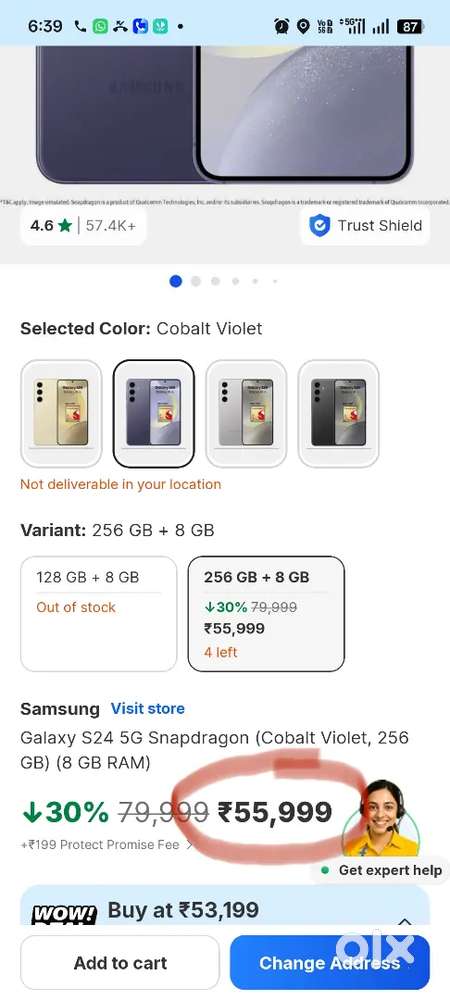Click the customer support agent avatar
450x1000 pixels.
(x=382, y=818)
